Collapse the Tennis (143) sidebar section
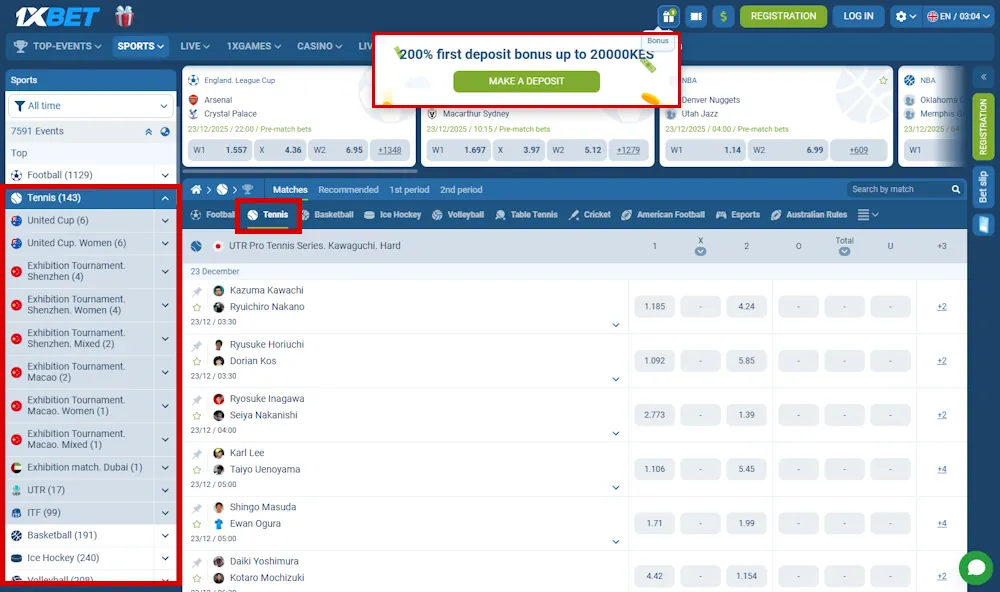The width and height of the screenshot is (1000, 592). [165, 198]
